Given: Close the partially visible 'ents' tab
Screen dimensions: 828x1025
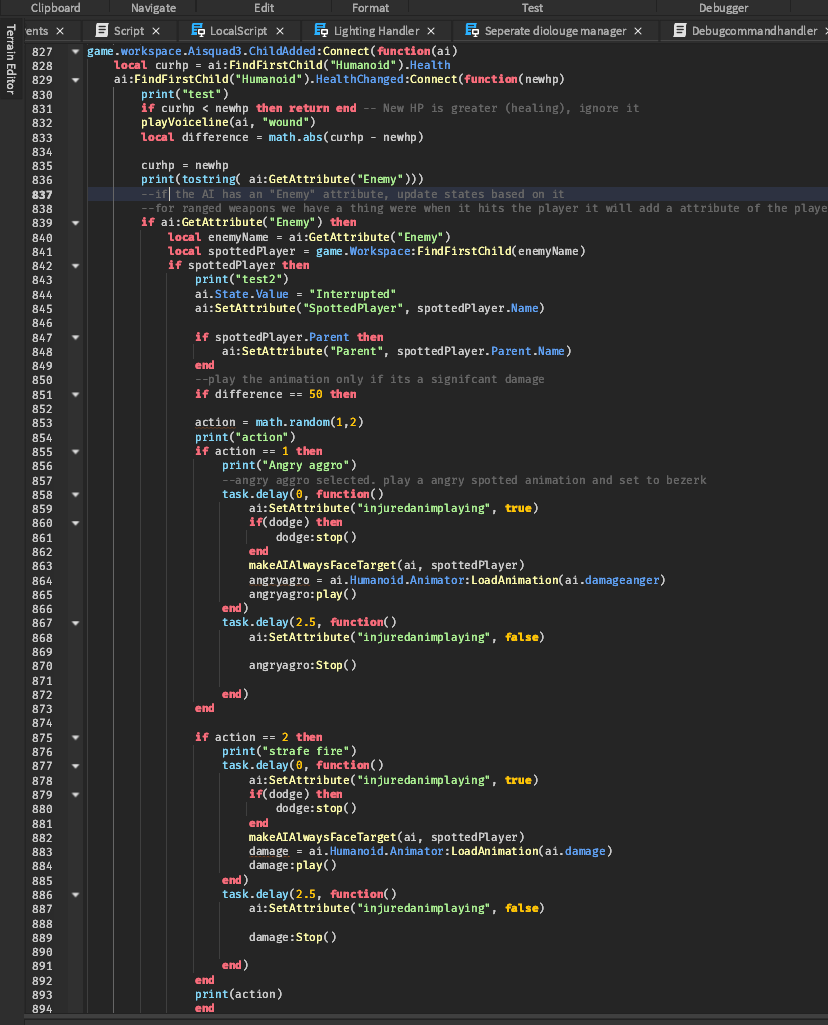Looking at the screenshot, I should [60, 31].
